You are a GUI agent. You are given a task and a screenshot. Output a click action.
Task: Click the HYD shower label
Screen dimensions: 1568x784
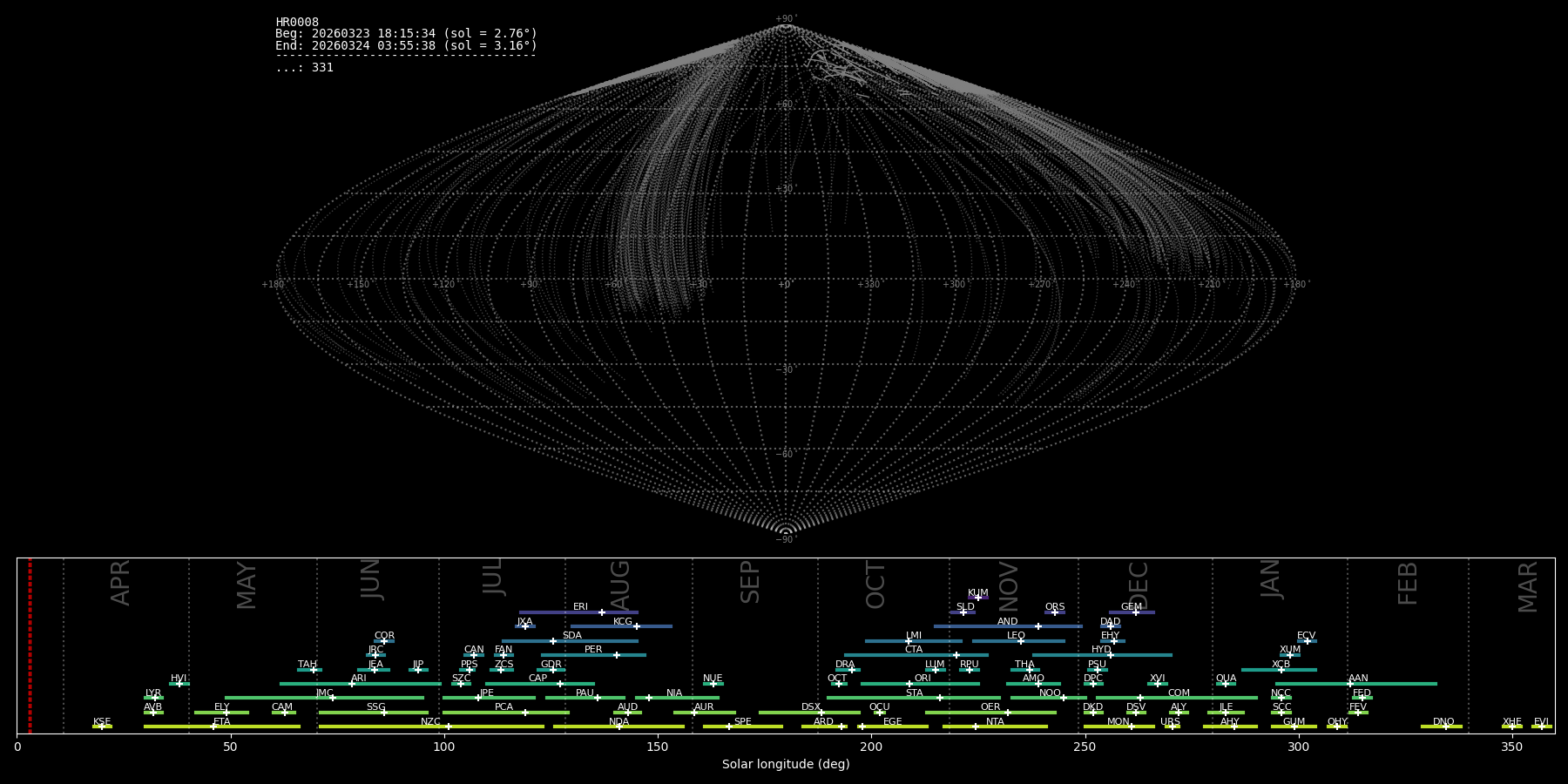1101,650
